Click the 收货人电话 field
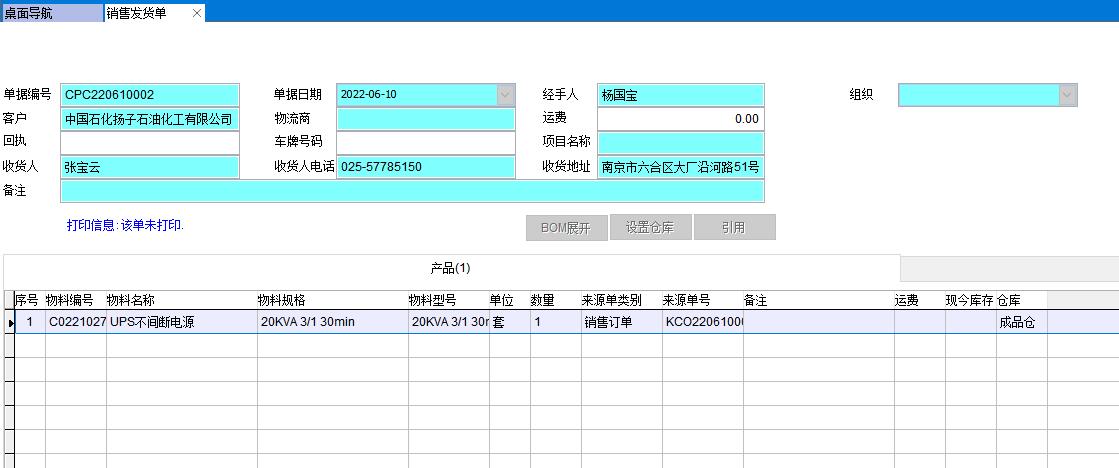 click(425, 167)
